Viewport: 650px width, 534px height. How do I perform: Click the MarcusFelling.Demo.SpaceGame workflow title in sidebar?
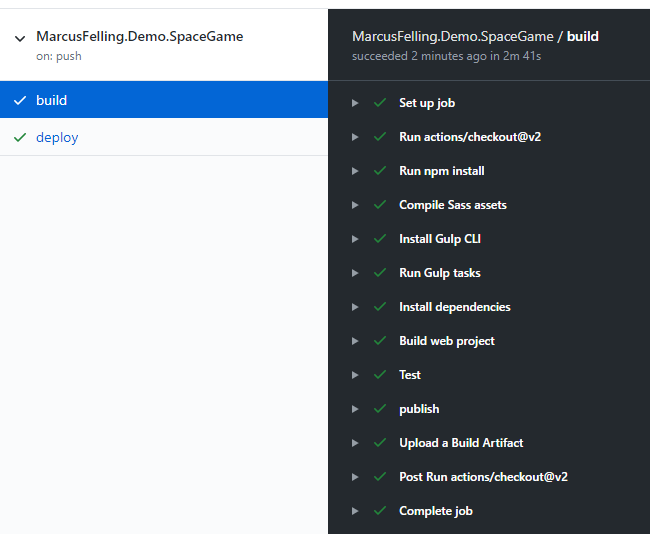139,36
